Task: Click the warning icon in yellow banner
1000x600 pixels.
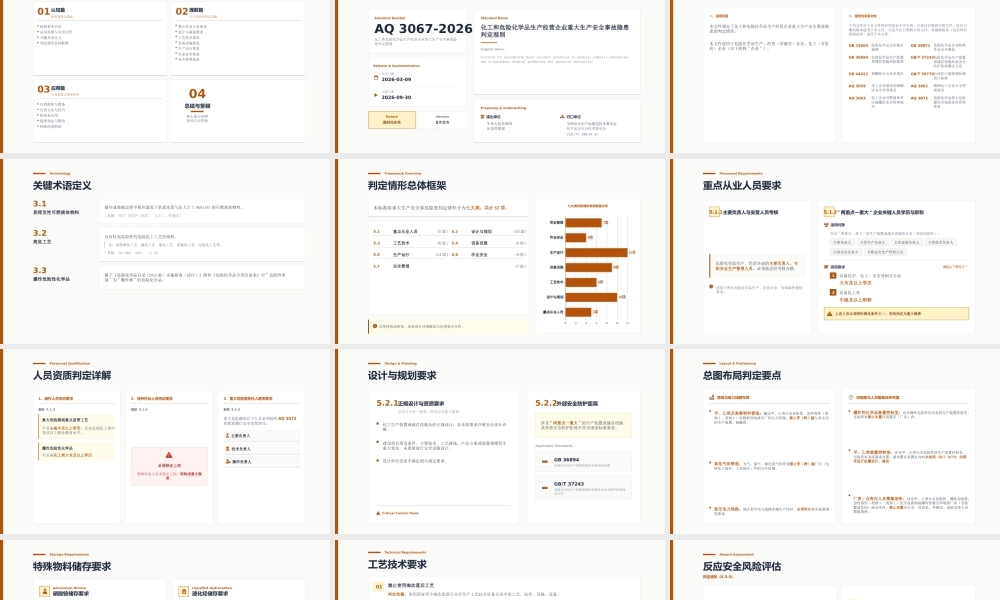Action: 830,314
